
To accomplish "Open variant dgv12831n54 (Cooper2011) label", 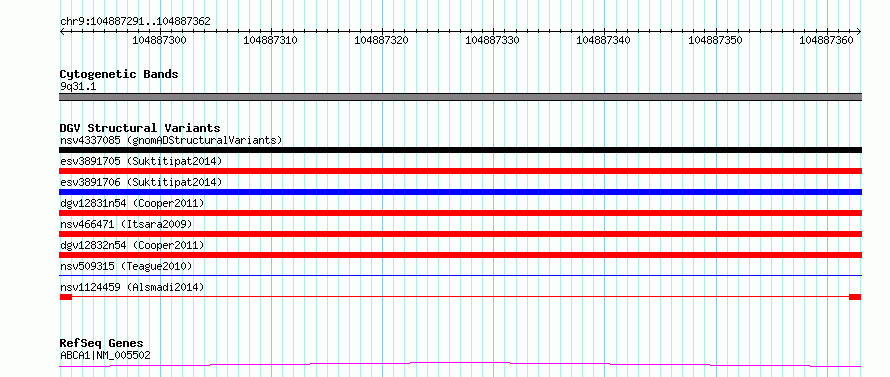I will (132, 203).
